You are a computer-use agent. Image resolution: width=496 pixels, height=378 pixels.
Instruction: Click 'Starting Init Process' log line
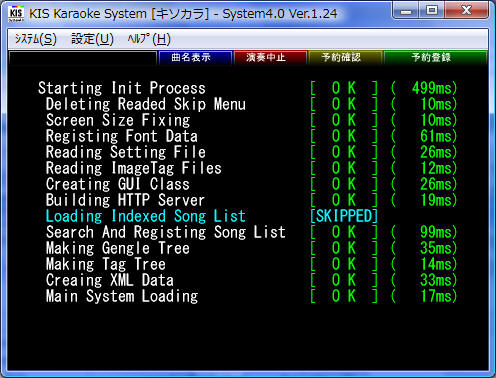tap(122, 88)
